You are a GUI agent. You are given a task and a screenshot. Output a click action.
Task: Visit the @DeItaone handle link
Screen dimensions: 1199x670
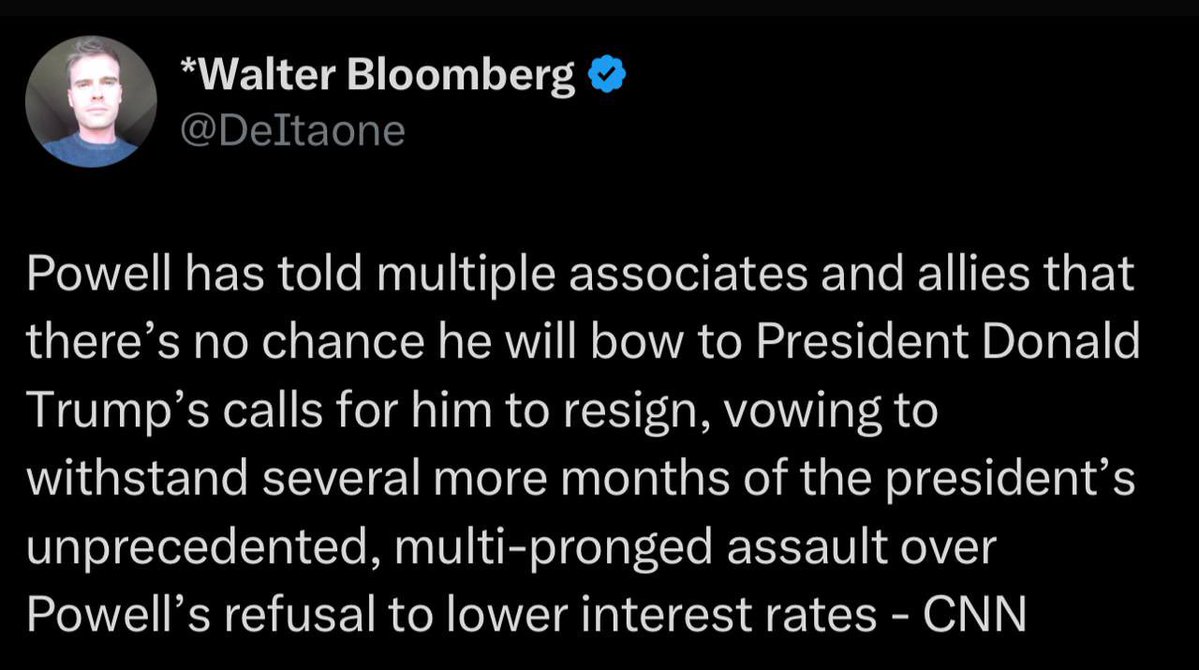pyautogui.click(x=292, y=131)
